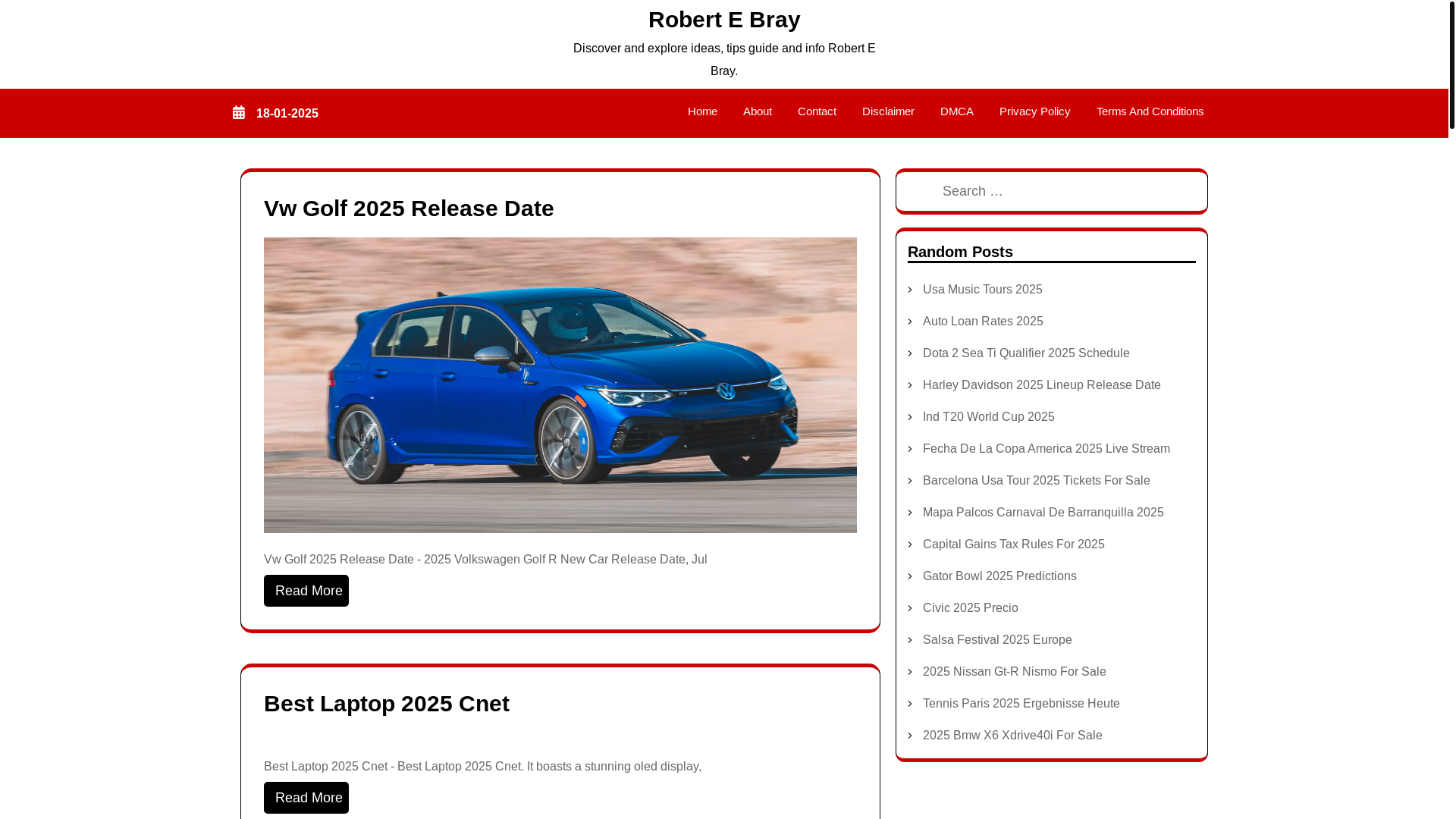Read More for Vw Golf 2025 post

pos(306,591)
